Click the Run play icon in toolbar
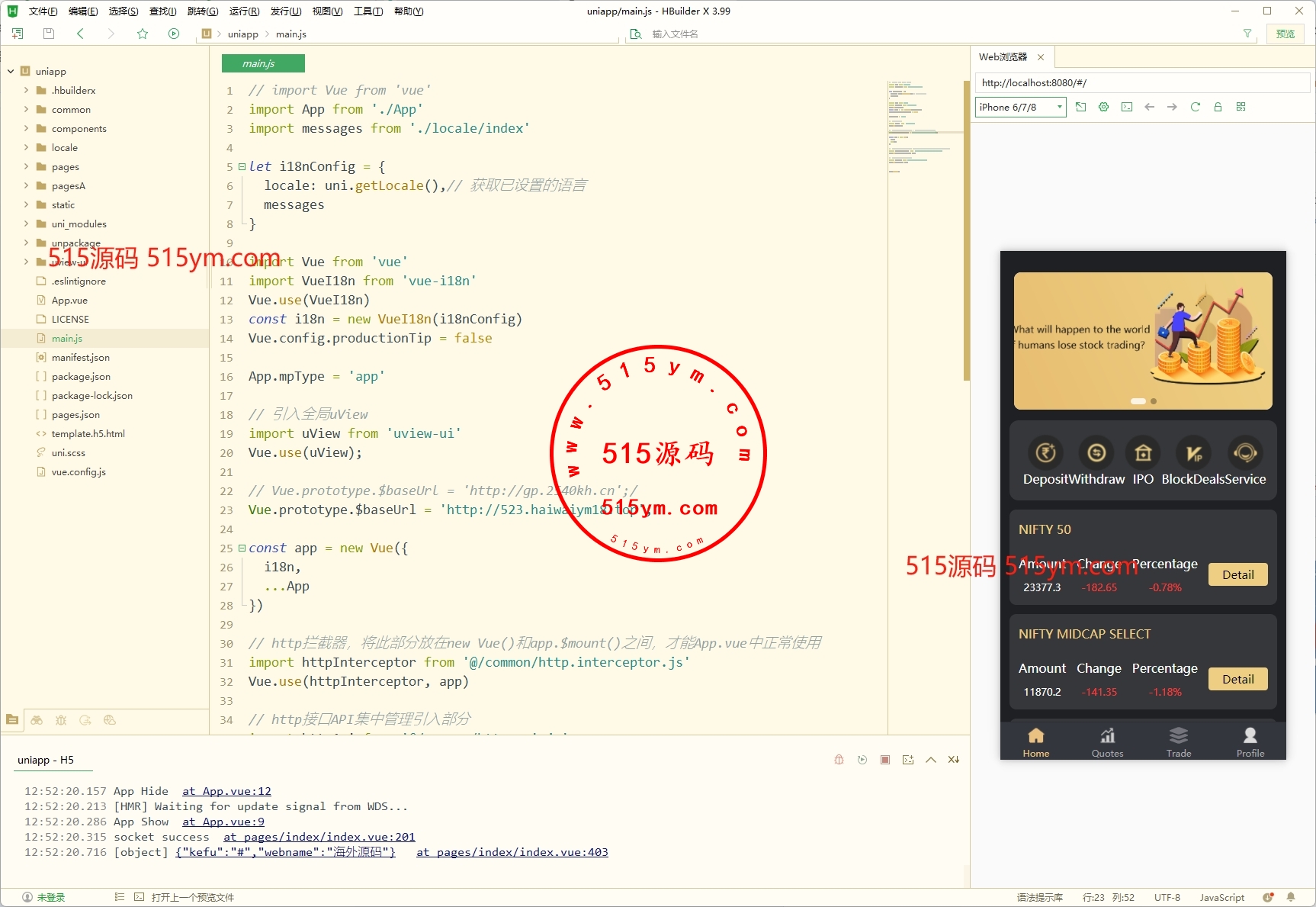This screenshot has width=1316, height=907. coord(174,34)
